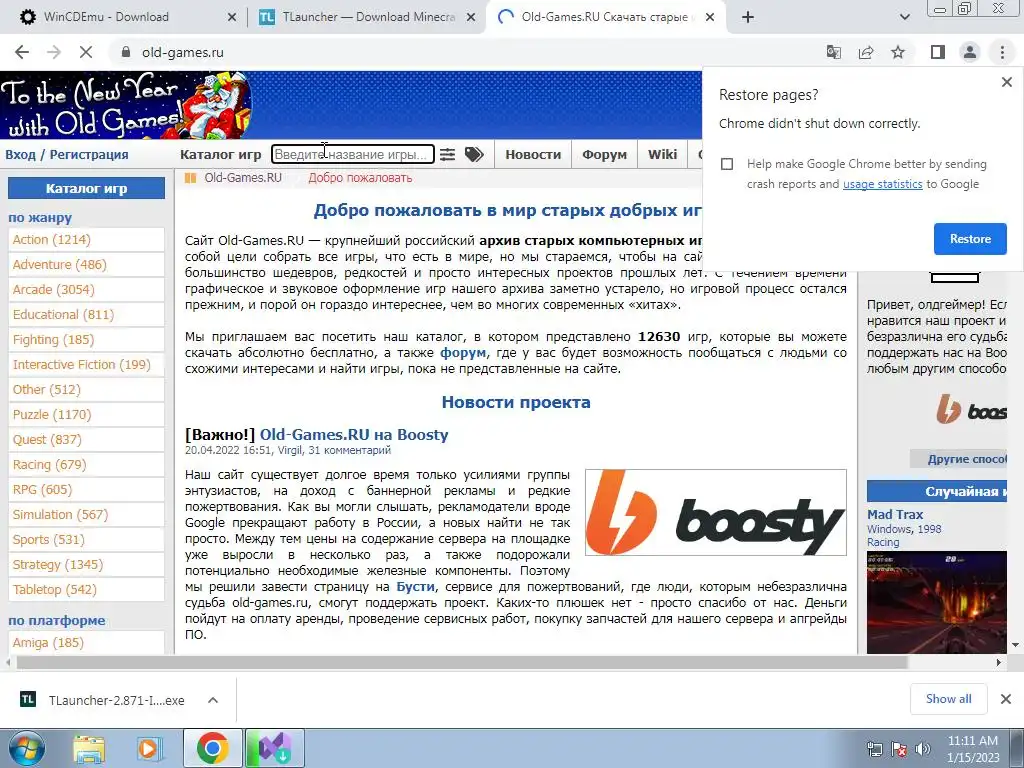This screenshot has width=1024, height=768.
Task: Open Old-Games.RU breadcrumb link
Action: [x=243, y=178]
